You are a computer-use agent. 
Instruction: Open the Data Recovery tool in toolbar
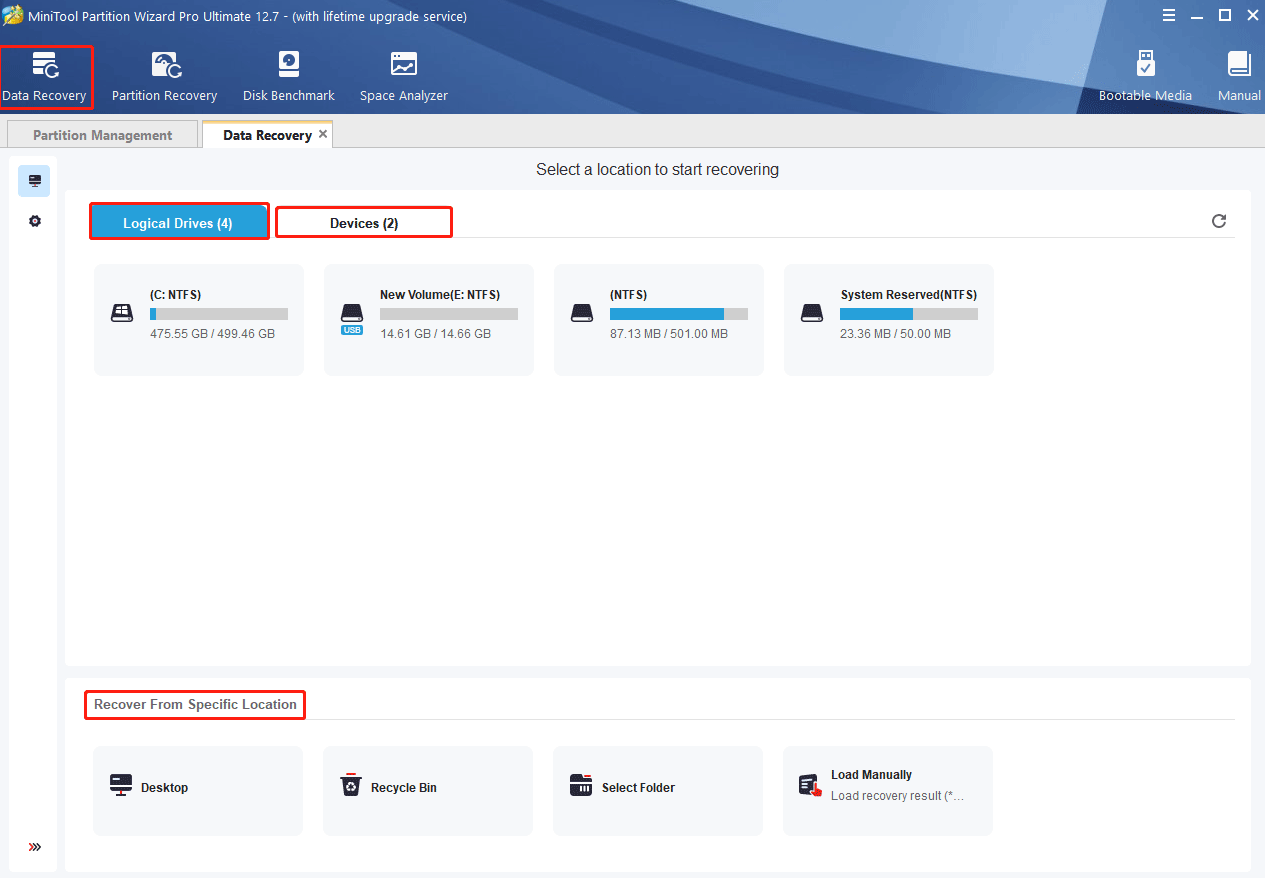point(45,76)
